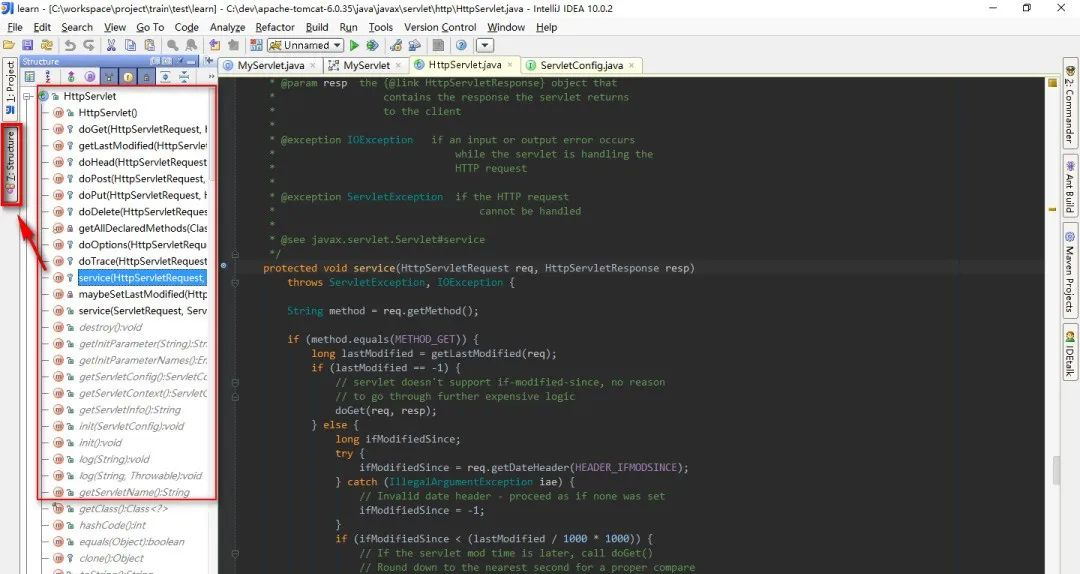Viewport: 1080px width, 574px height.
Task: Click the yellow warning mark in the error stripe
Action: click(1052, 209)
